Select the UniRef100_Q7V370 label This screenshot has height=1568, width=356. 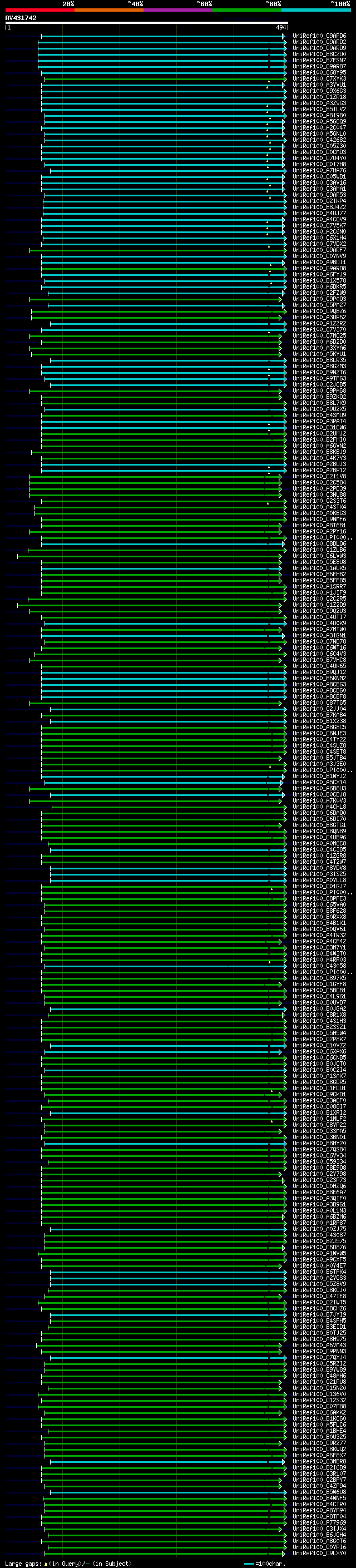pos(319,330)
